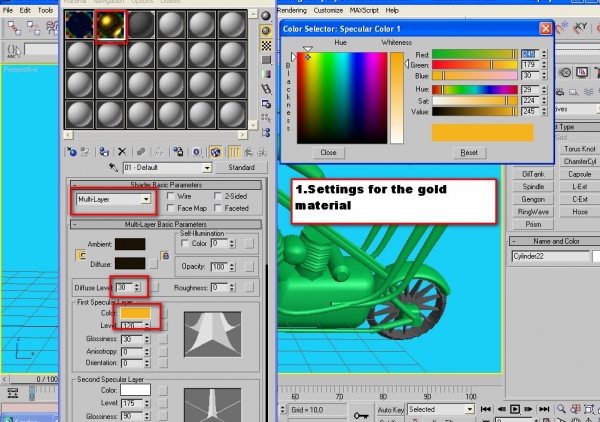Click Reset in Color Selector dialog
This screenshot has width=600, height=422.
pyautogui.click(x=469, y=152)
